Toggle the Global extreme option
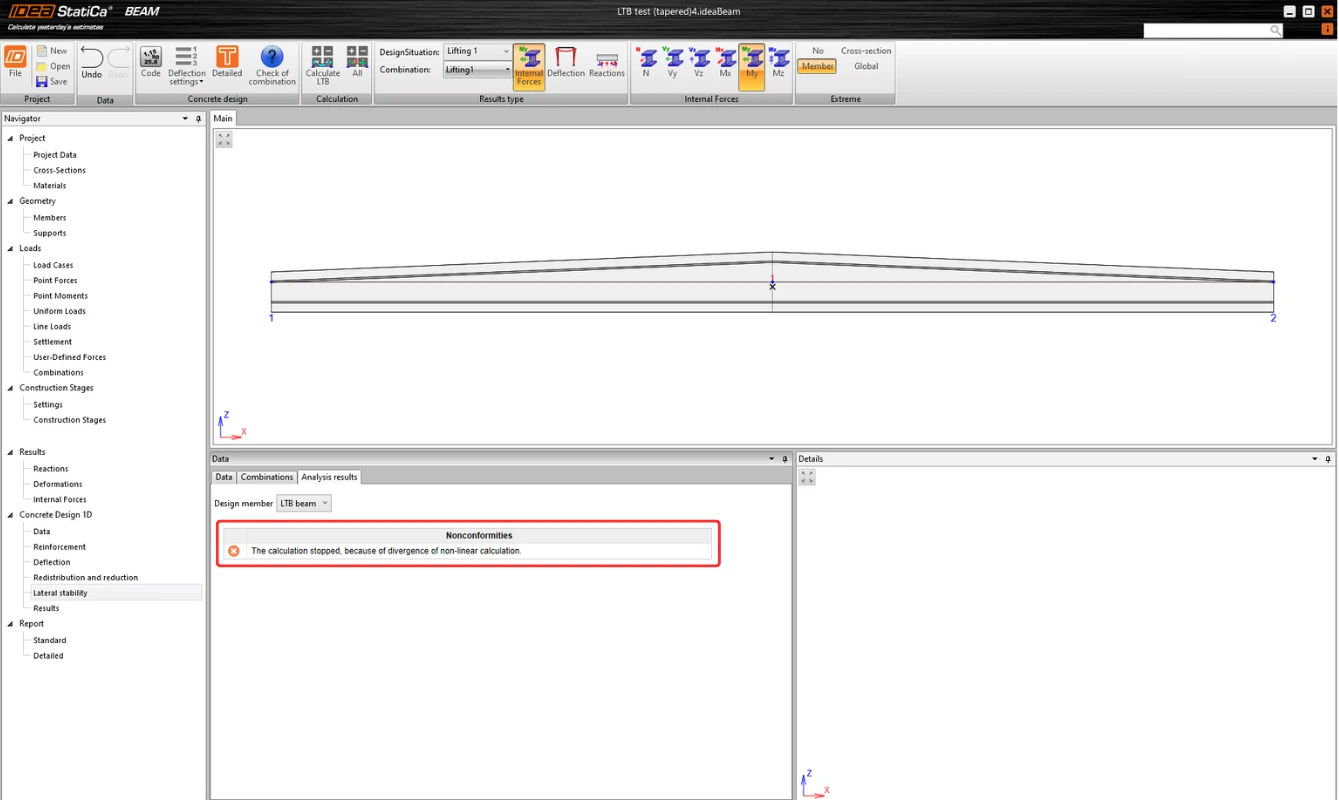Screen dimensions: 1339x800 point(866,66)
